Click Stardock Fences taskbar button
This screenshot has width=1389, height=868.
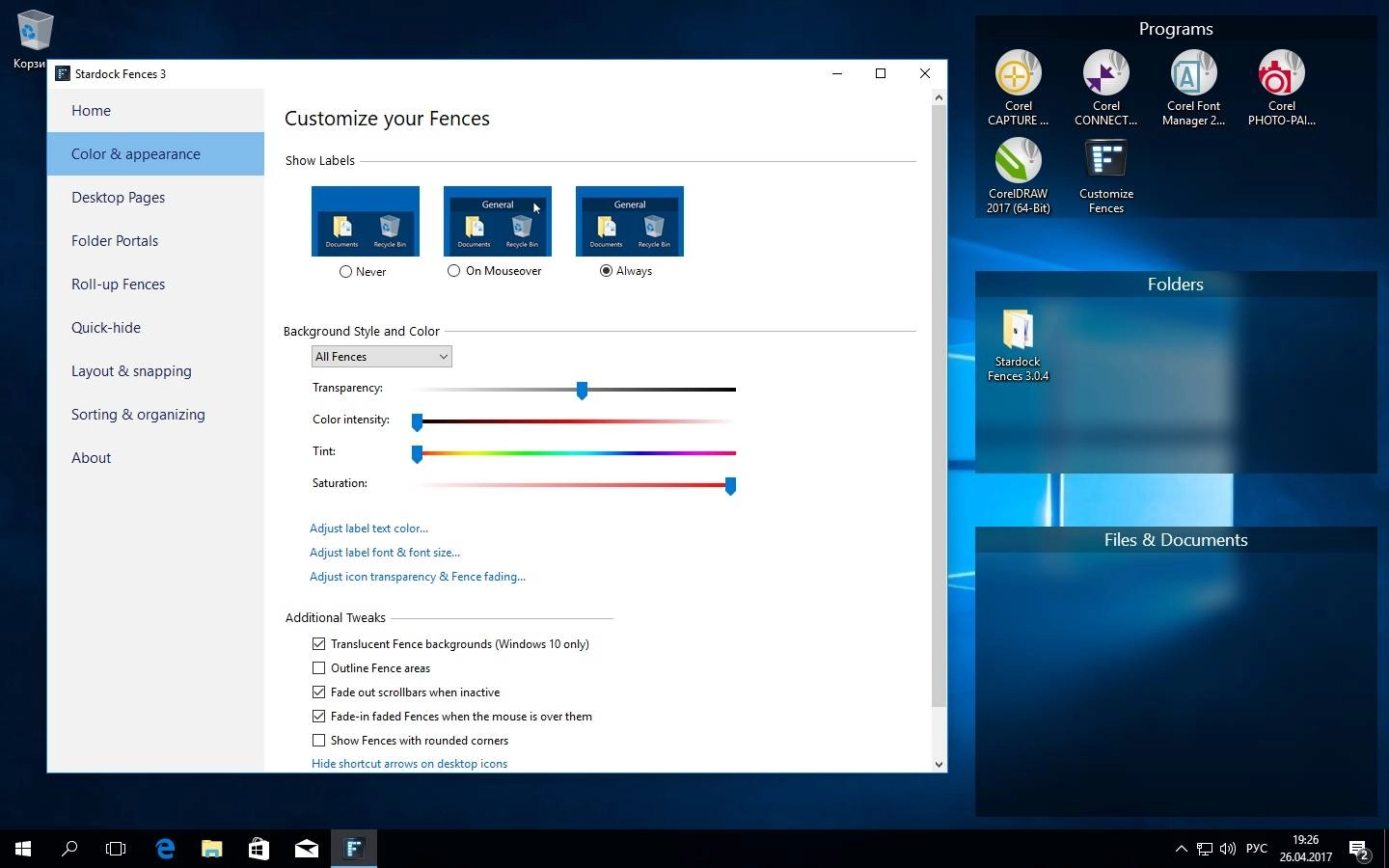[353, 849]
